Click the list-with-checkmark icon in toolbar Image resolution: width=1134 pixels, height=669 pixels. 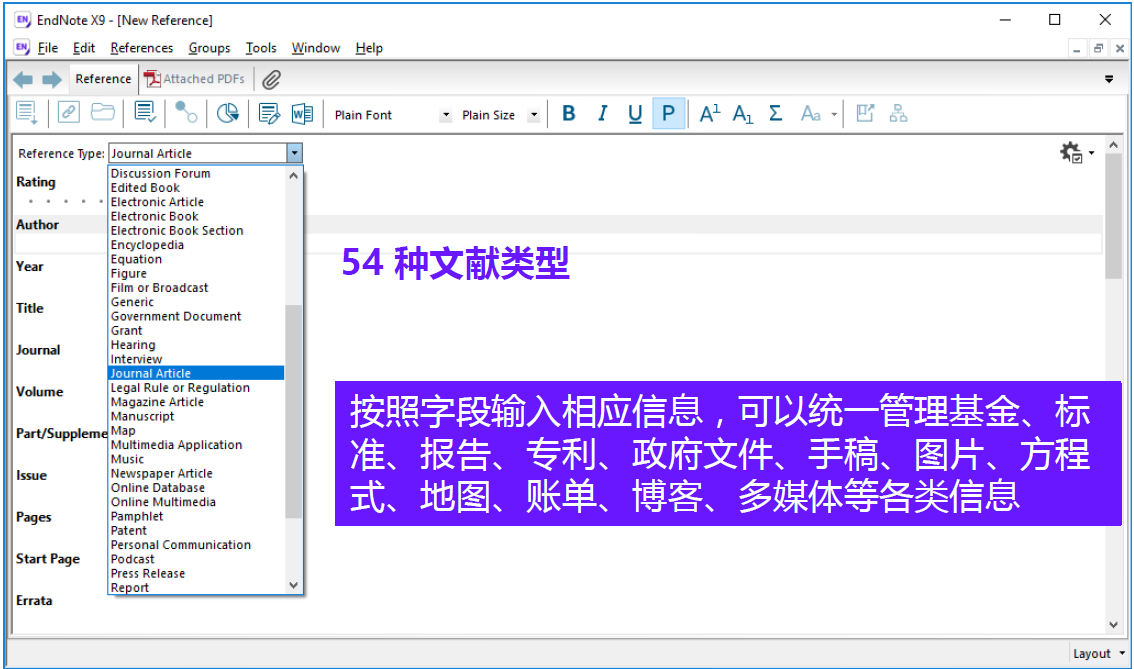click(x=145, y=113)
